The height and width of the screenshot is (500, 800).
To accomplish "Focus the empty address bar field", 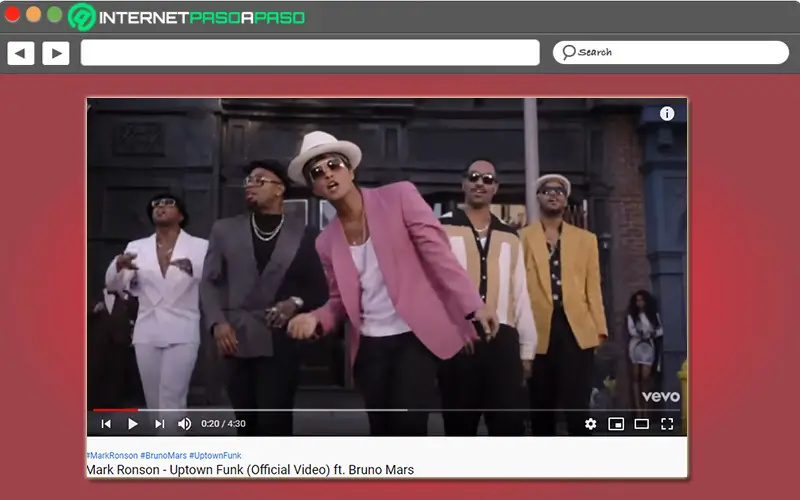I will point(310,53).
